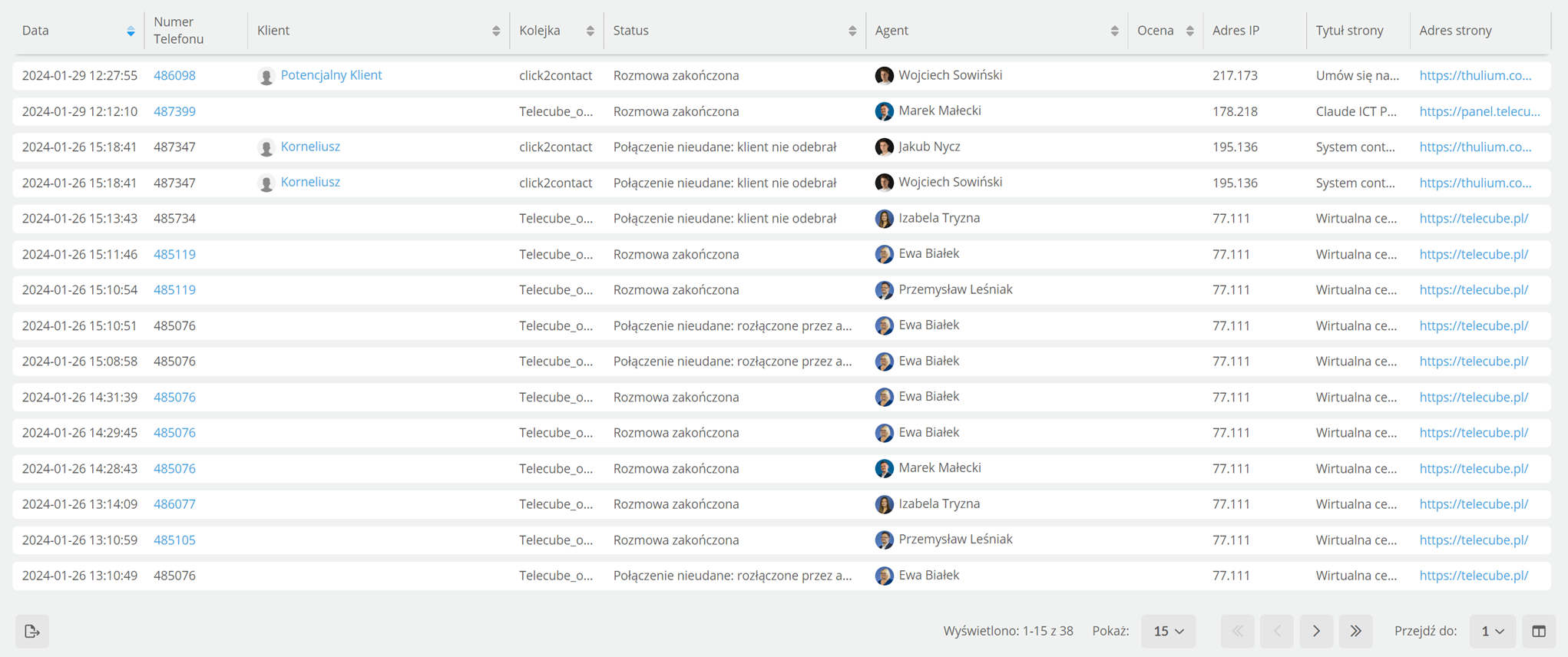The height and width of the screenshot is (657, 1568).
Task: Click the Wyświetlono: 1-15 z 38 text
Action: pyautogui.click(x=1008, y=631)
